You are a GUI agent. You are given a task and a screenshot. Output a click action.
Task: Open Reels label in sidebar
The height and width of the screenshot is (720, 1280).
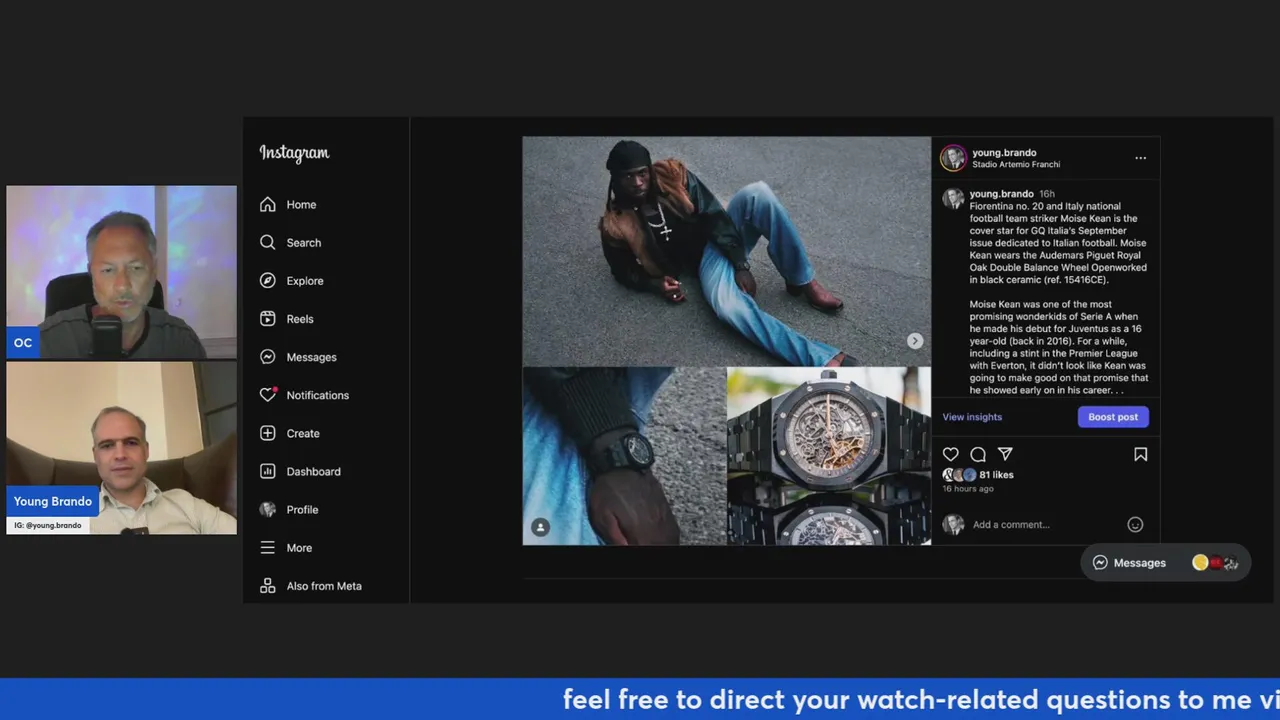(300, 318)
